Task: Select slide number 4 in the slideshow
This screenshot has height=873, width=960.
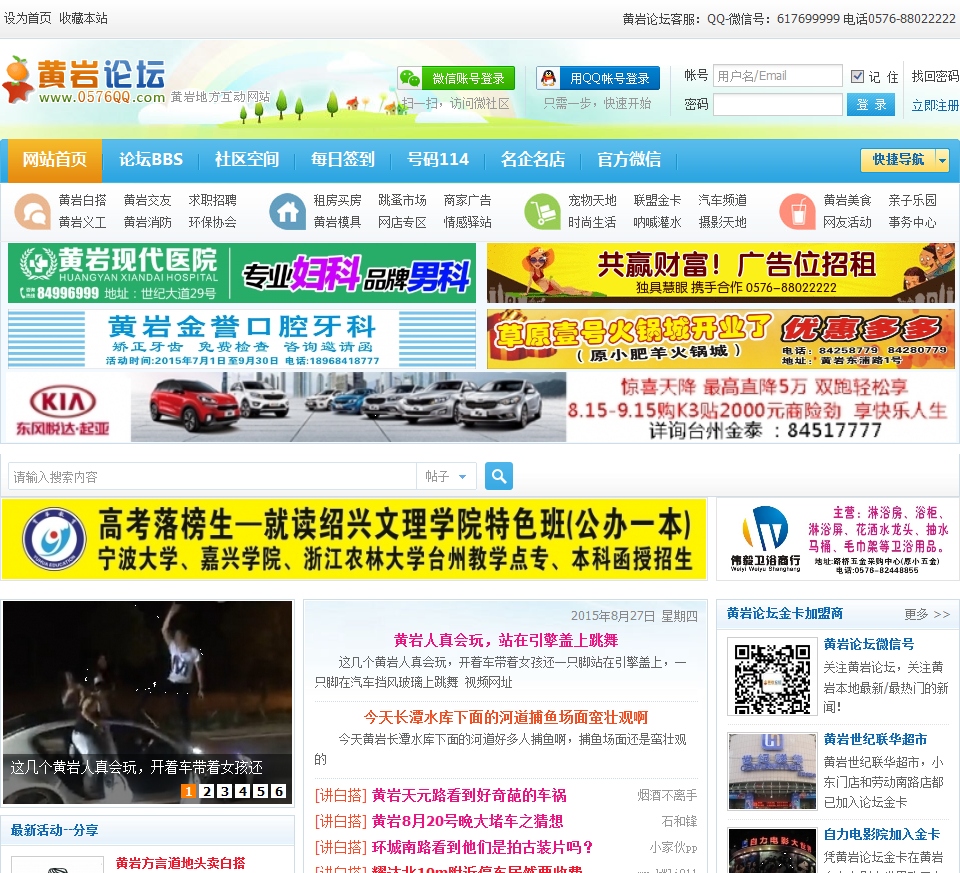Action: [x=243, y=791]
